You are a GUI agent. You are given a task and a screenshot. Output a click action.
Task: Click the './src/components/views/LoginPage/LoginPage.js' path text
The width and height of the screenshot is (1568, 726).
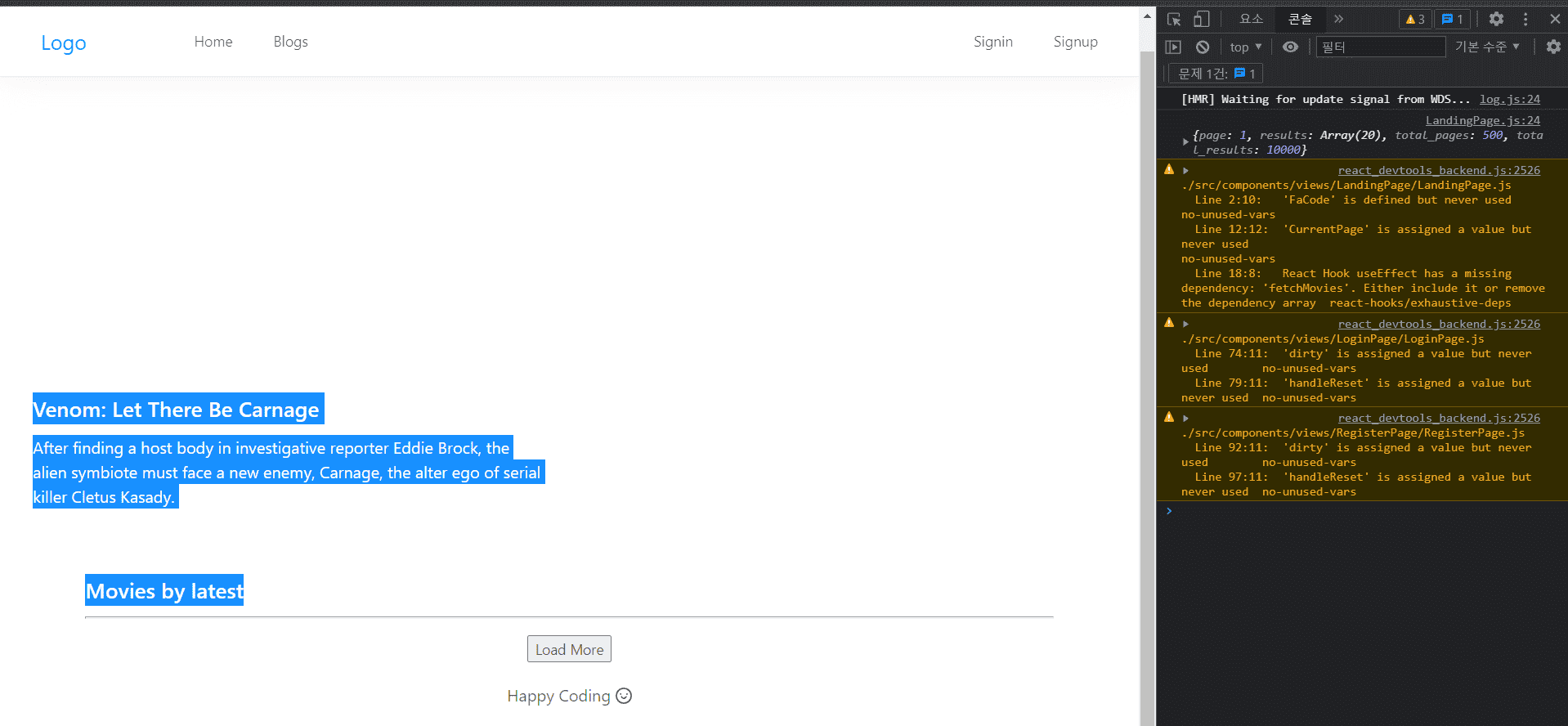[1333, 338]
